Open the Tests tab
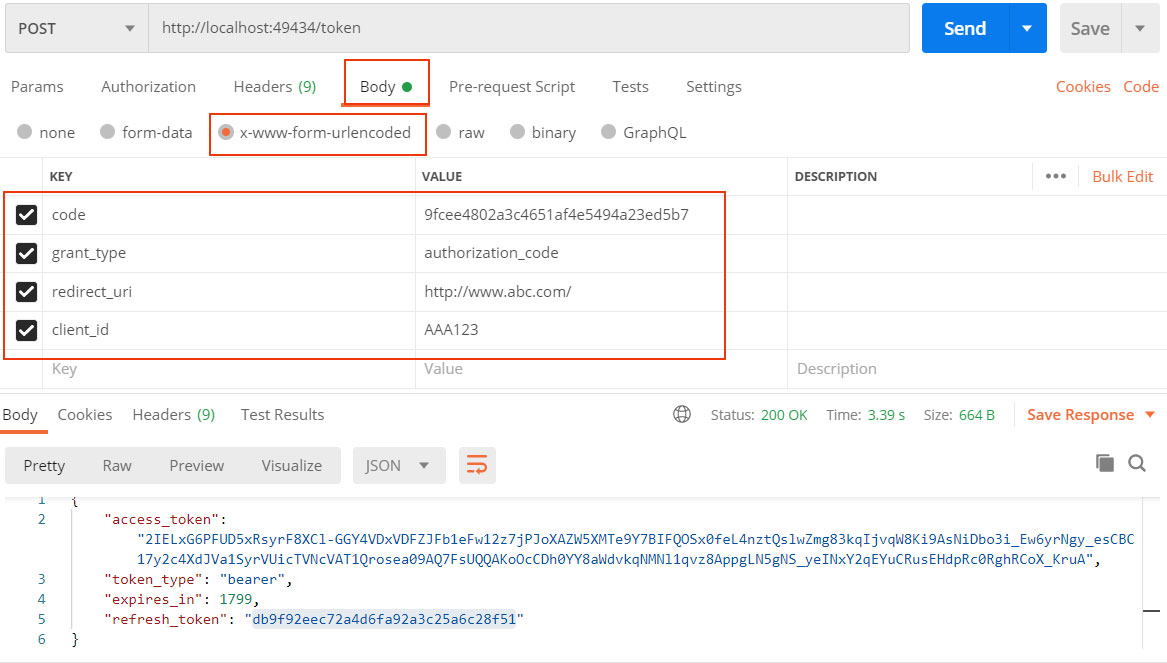 pos(630,86)
